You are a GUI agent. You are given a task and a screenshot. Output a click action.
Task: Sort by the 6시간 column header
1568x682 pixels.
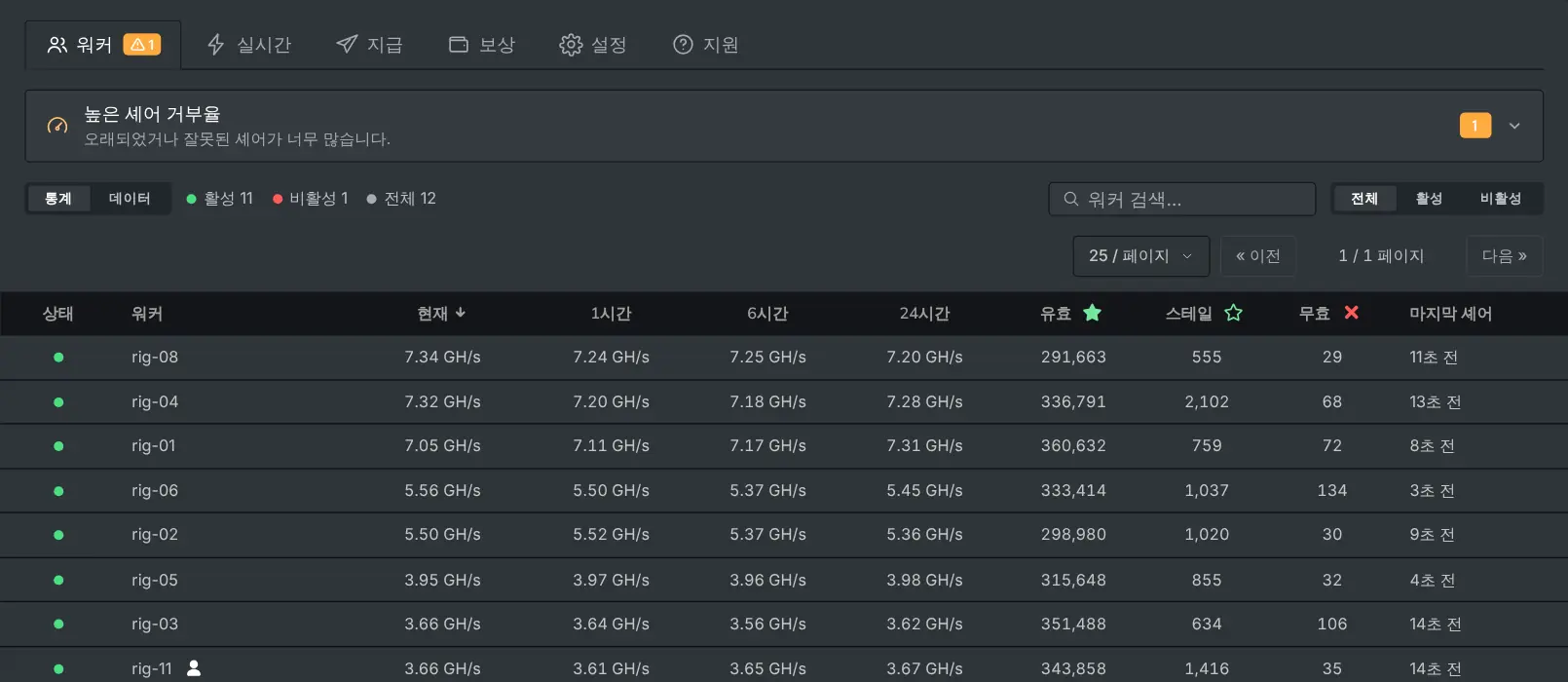pyautogui.click(x=767, y=314)
